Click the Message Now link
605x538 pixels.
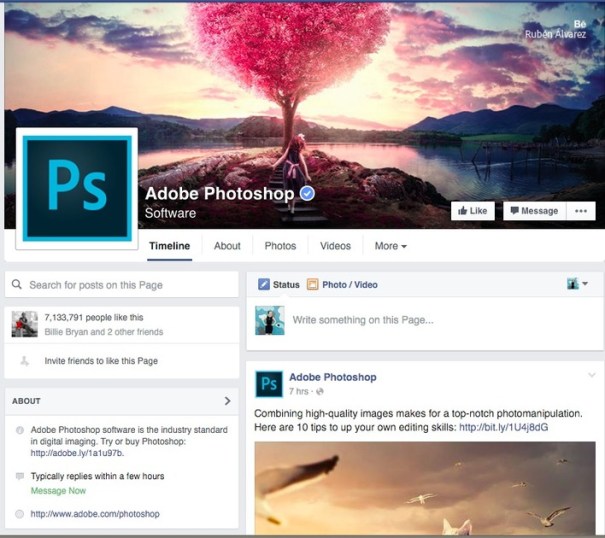(58, 491)
